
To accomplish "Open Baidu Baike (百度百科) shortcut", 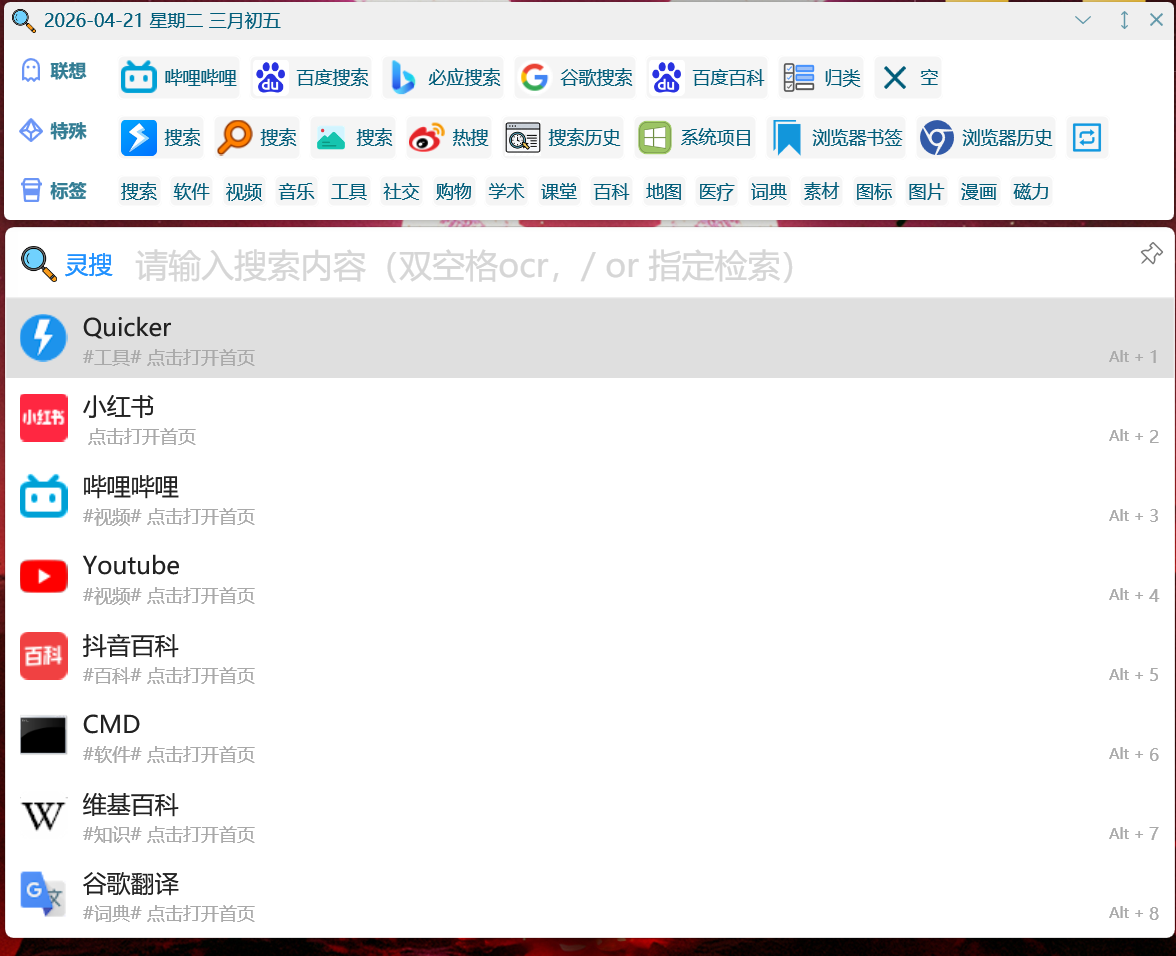I will click(x=707, y=78).
